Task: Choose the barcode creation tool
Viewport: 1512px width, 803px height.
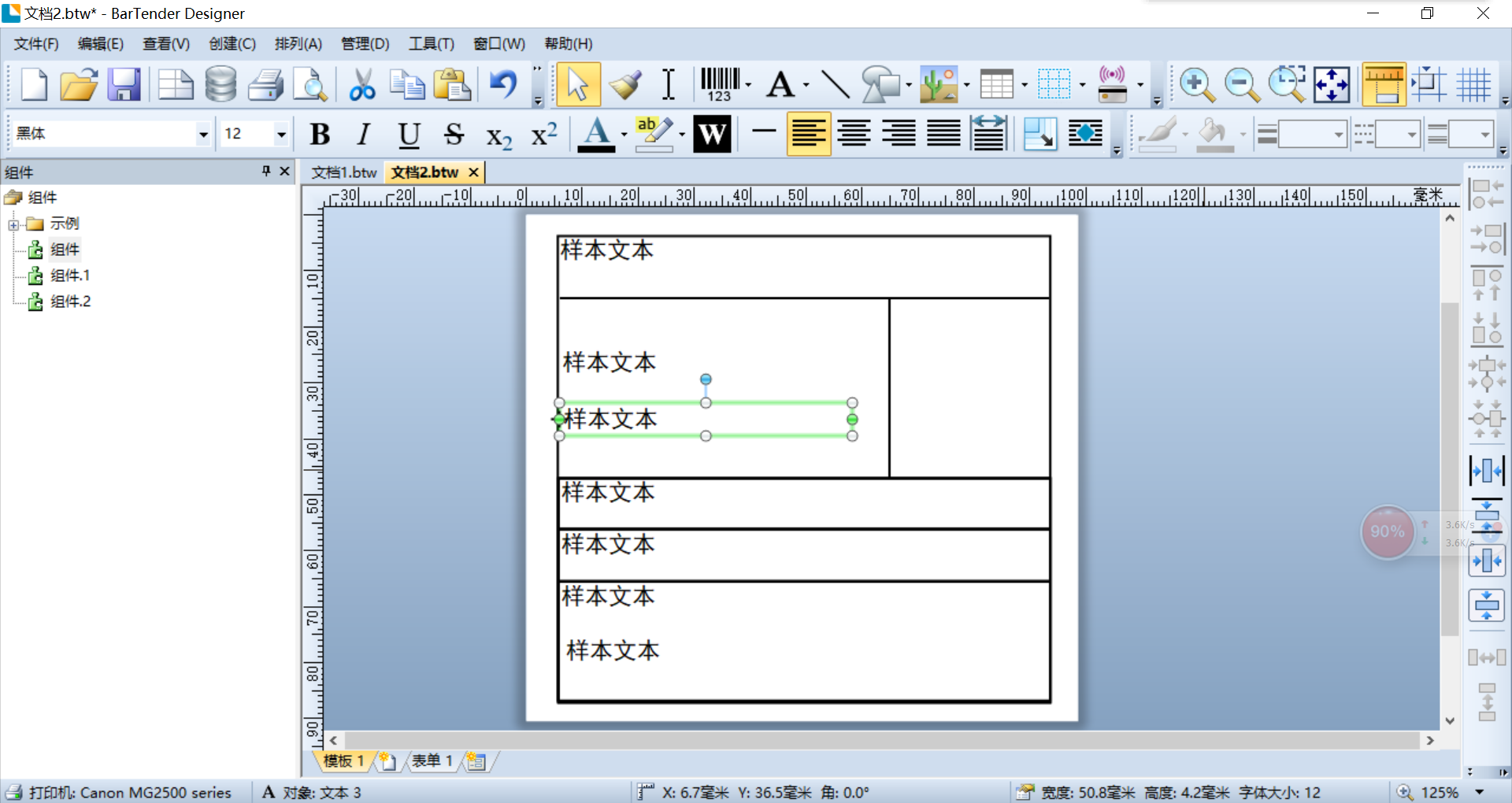Action: coord(720,84)
